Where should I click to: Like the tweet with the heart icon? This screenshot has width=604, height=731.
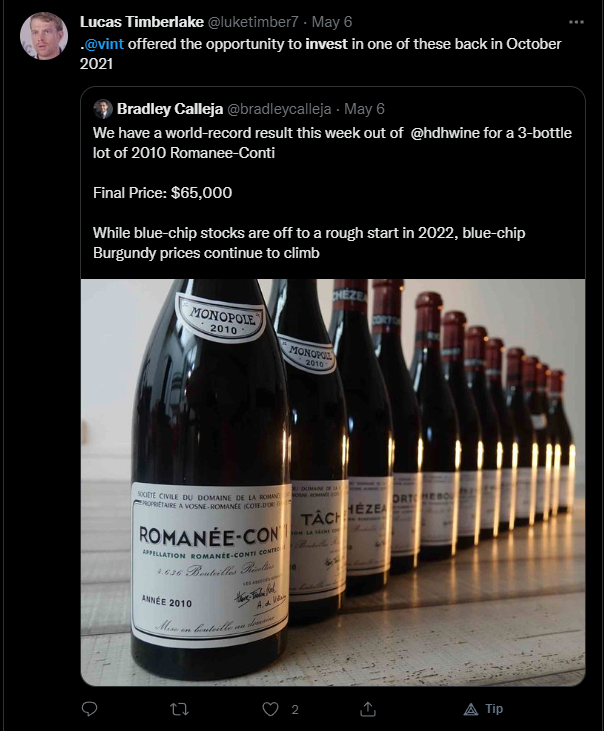(269, 709)
